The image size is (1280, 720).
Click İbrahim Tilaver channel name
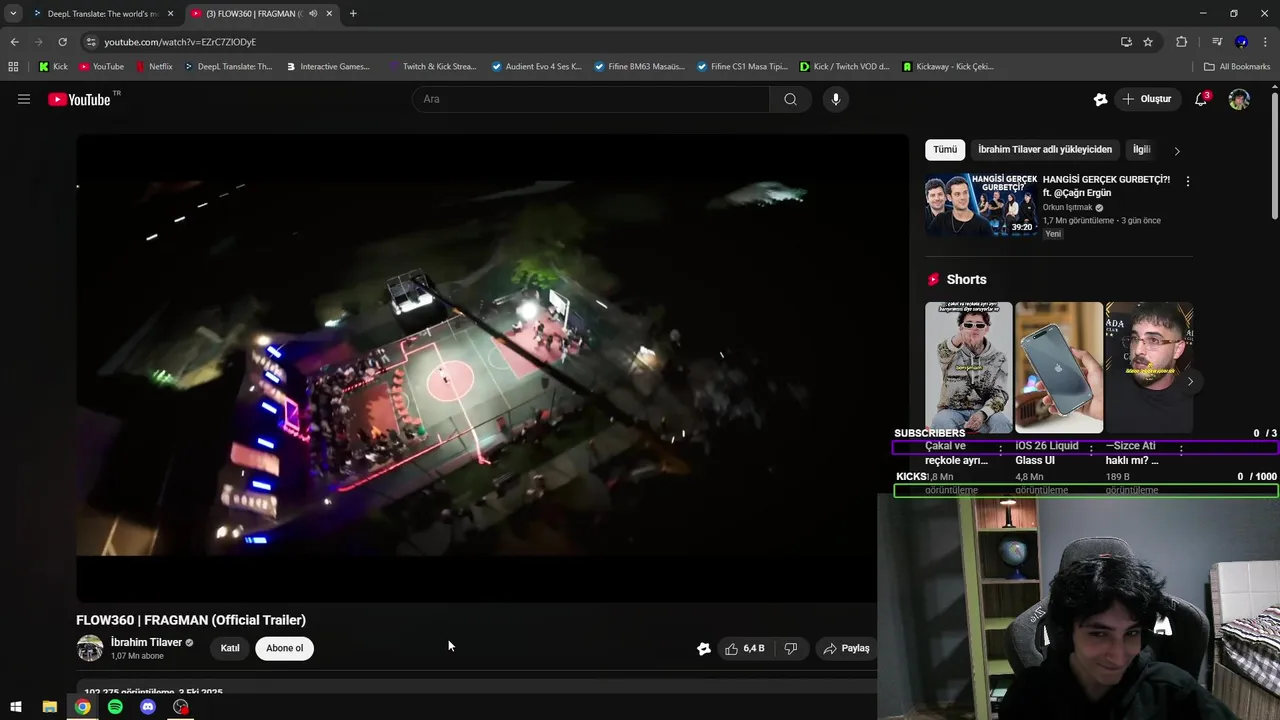[146, 643]
